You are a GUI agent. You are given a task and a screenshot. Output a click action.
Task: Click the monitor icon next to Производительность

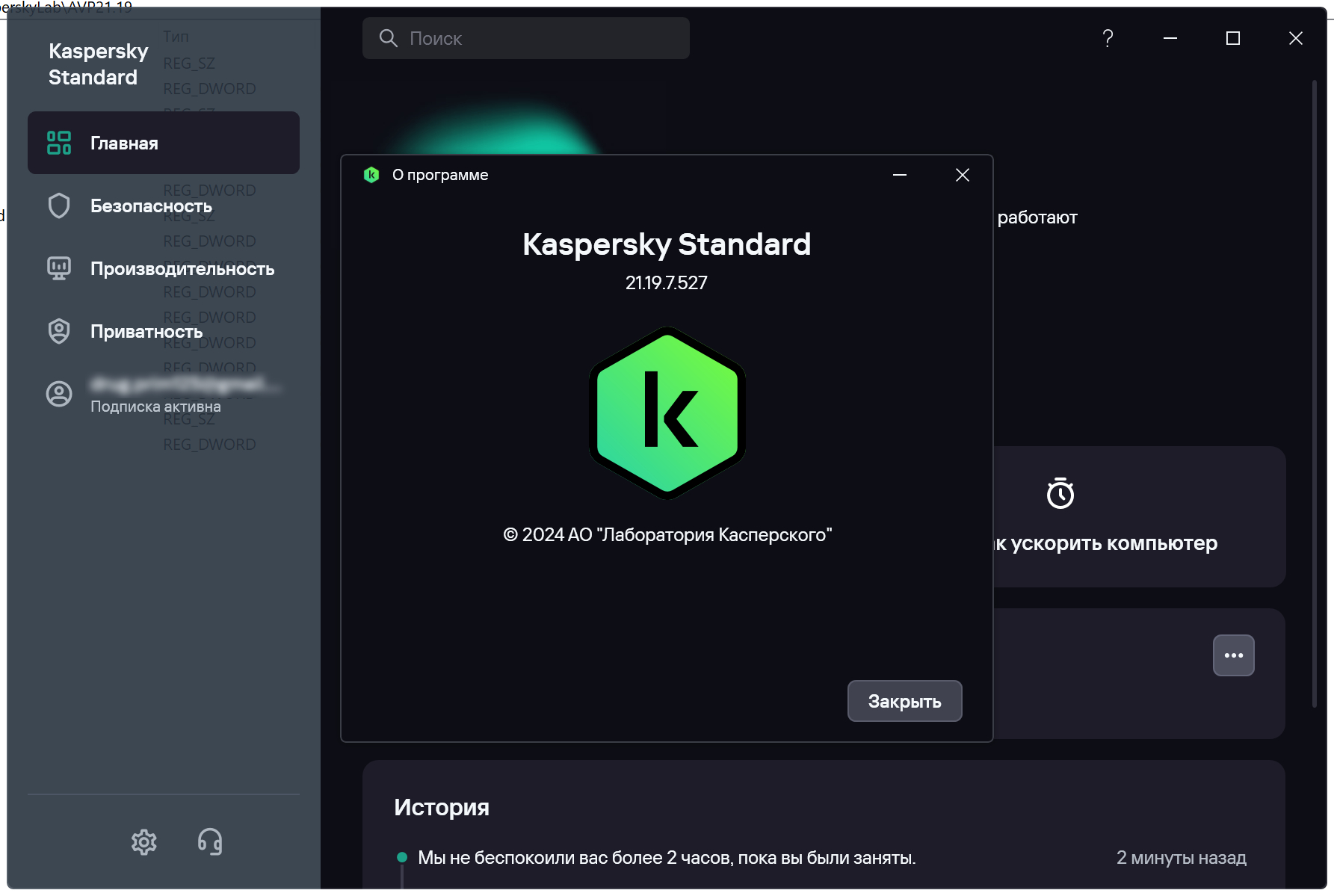pos(59,268)
